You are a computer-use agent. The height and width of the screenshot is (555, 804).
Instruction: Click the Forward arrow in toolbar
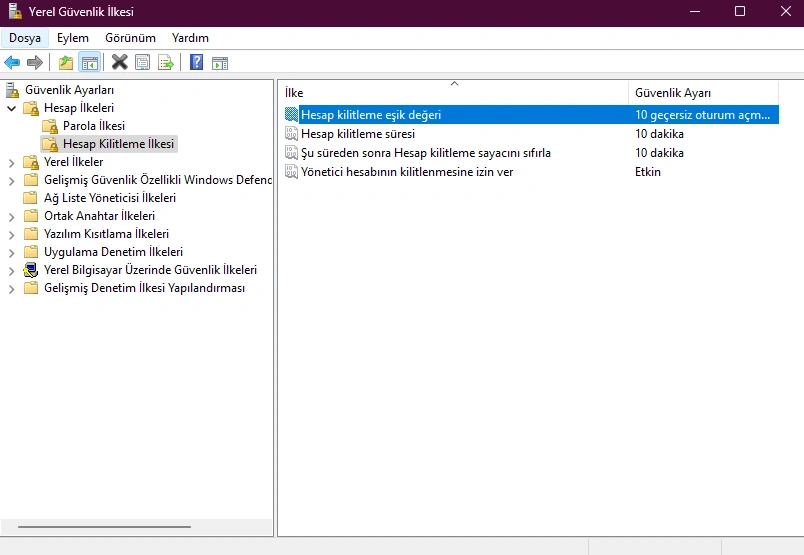35,63
